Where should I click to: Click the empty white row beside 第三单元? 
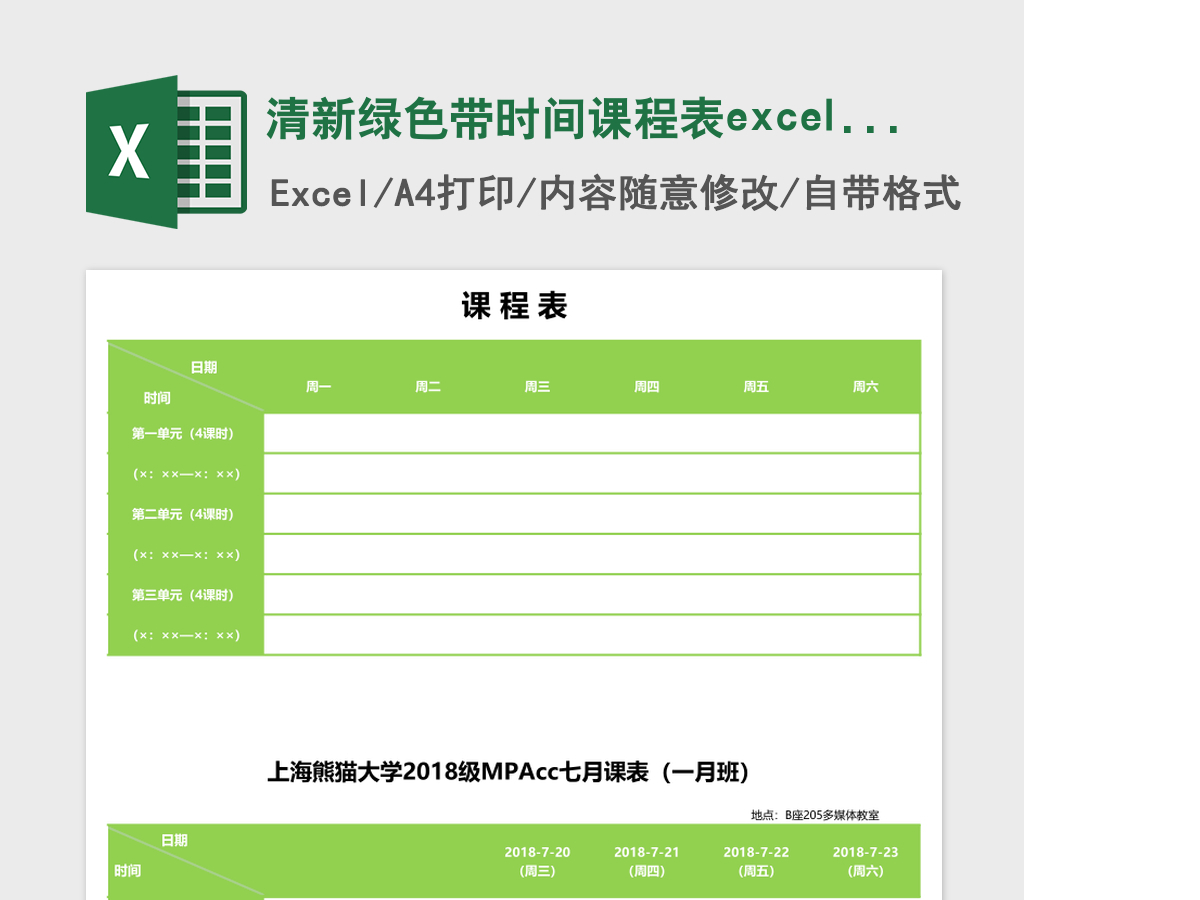pyautogui.click(x=592, y=595)
